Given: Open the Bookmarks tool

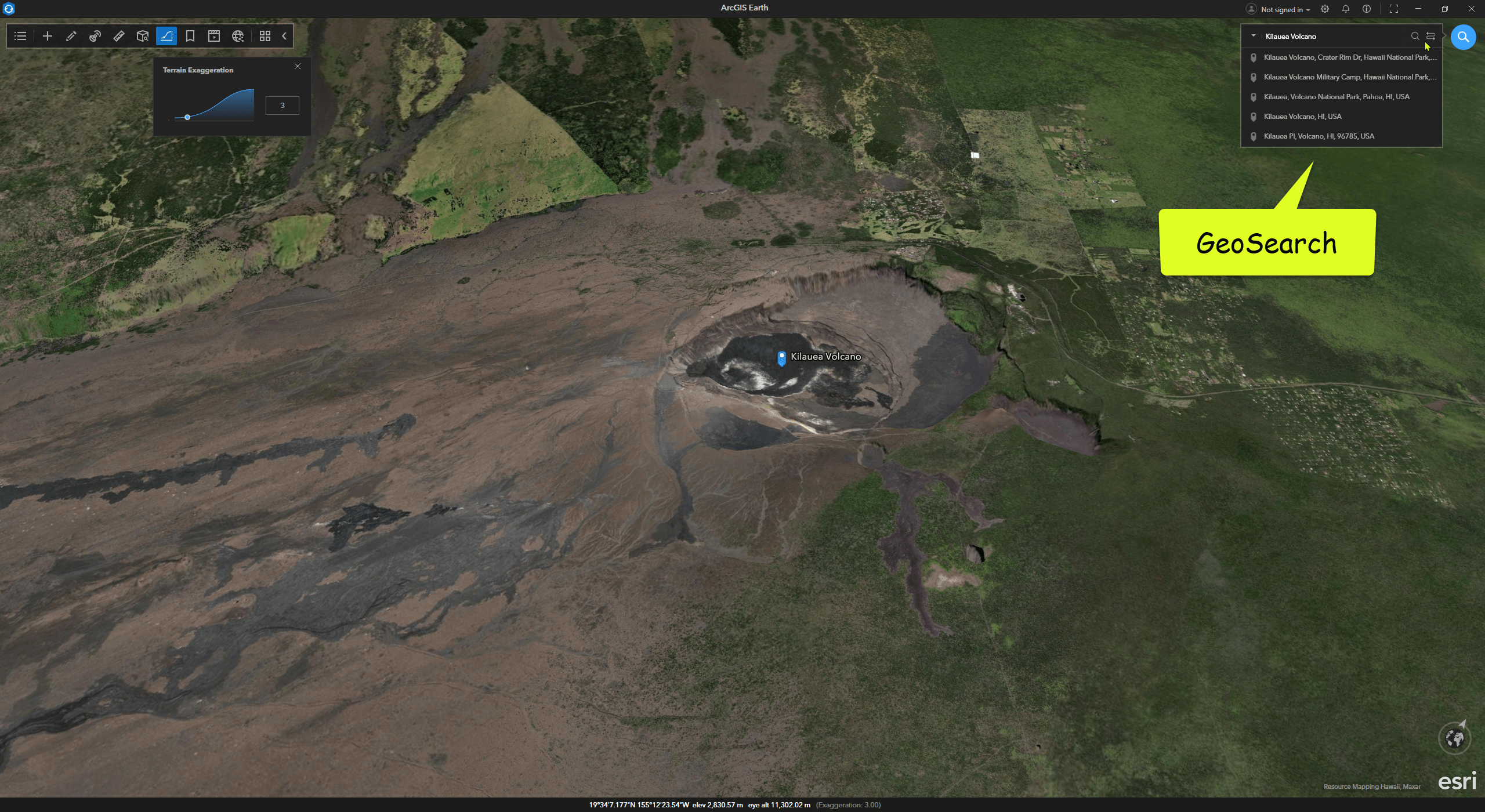Looking at the screenshot, I should pos(190,36).
